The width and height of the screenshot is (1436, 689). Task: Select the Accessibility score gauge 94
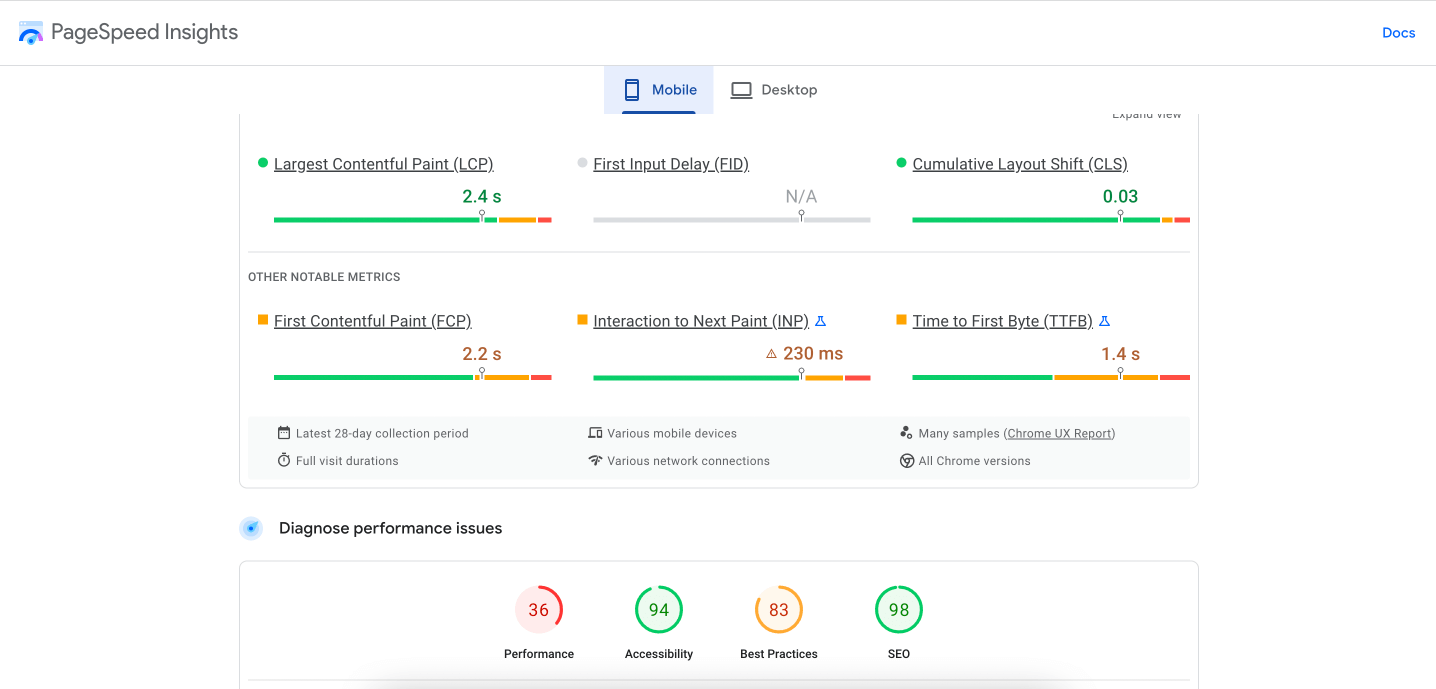[x=659, y=610]
